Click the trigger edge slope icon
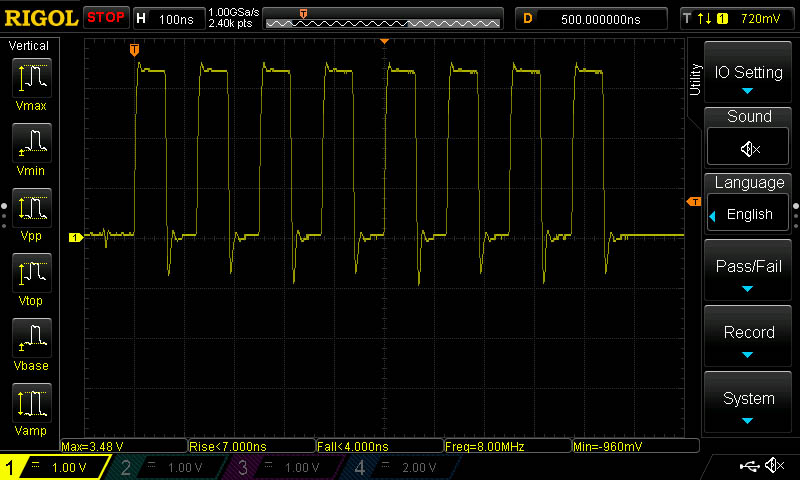This screenshot has height=480, width=800. coord(705,19)
